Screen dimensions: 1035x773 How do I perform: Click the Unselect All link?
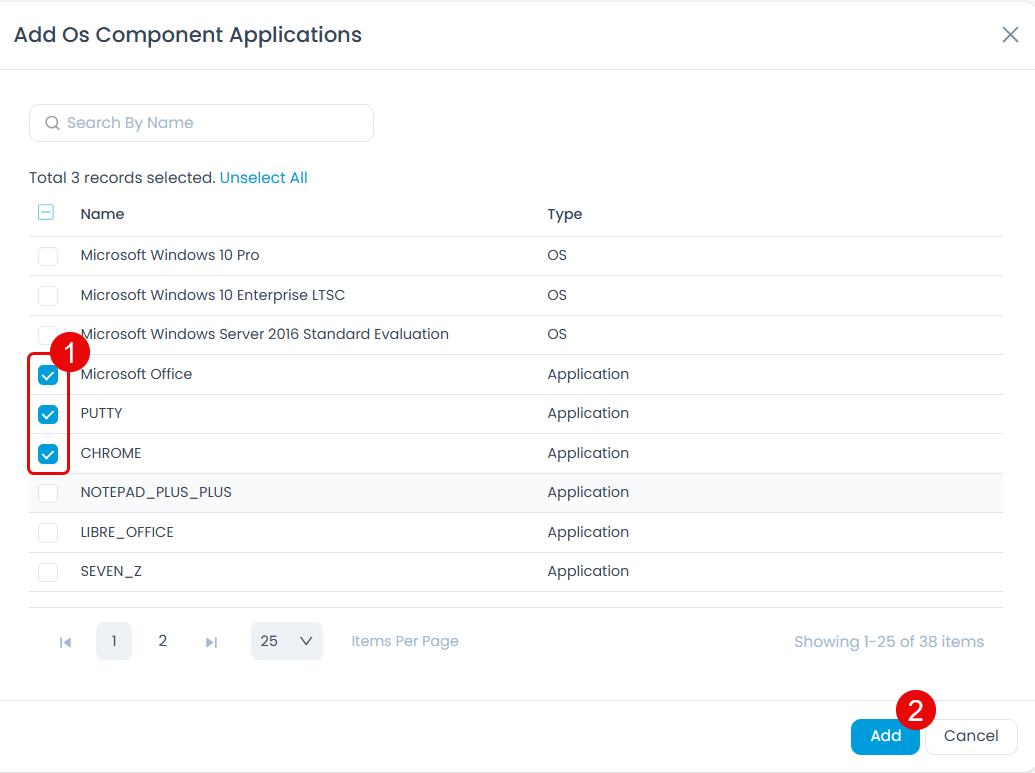263,177
